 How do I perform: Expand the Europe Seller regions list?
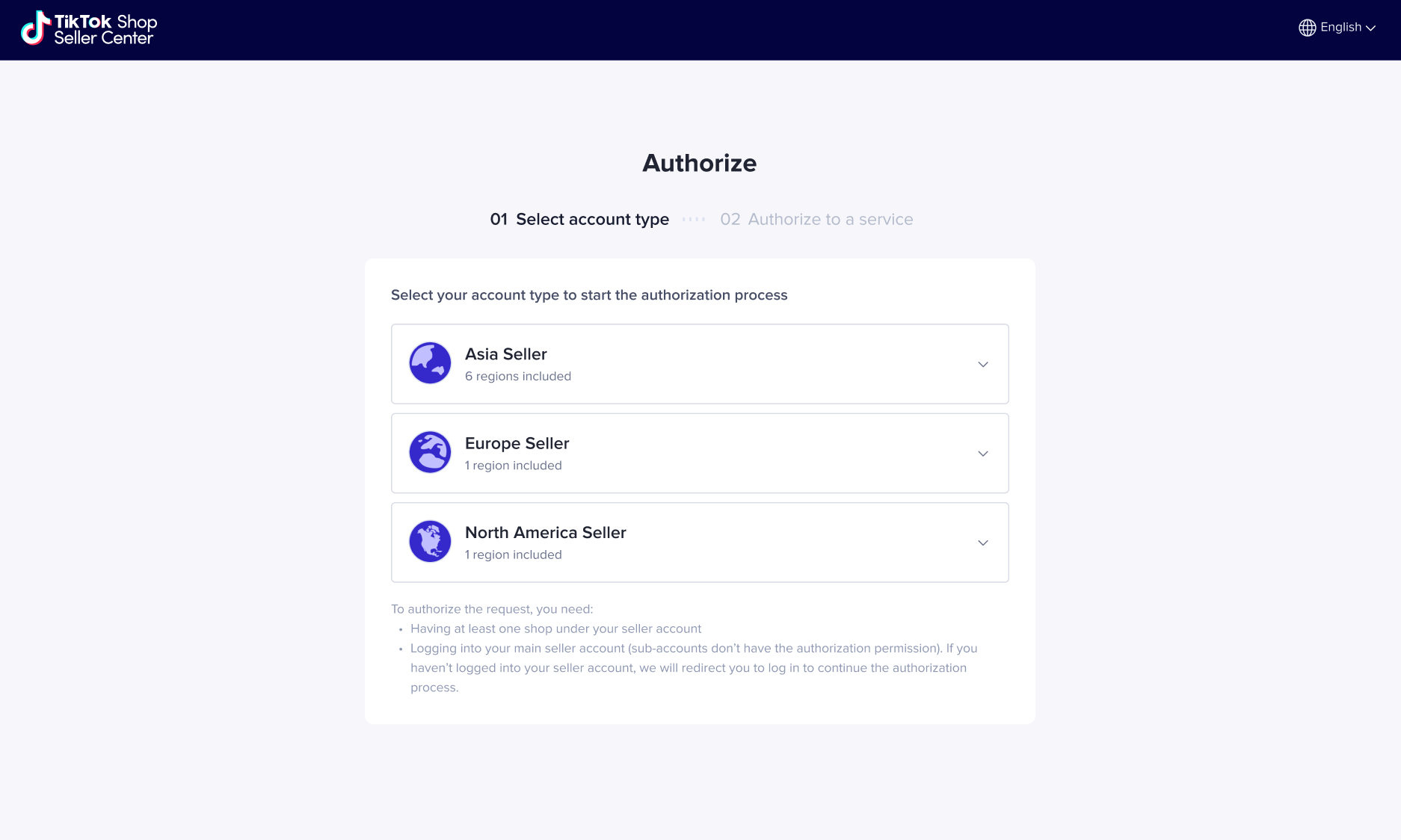(x=983, y=453)
